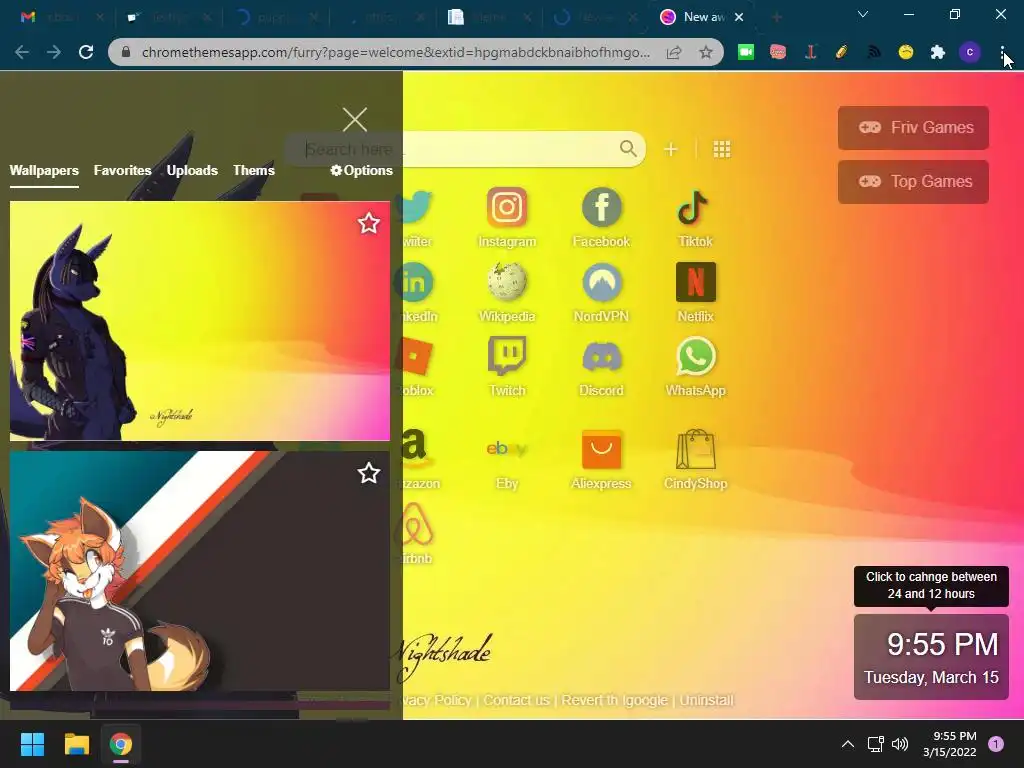Open the WhatsApp shortcut
1024x768 pixels.
(696, 367)
